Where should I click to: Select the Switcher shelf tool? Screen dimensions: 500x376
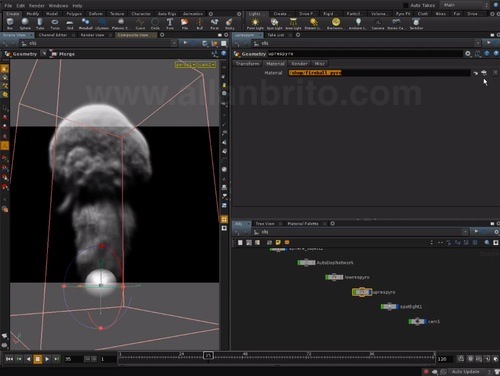point(416,23)
